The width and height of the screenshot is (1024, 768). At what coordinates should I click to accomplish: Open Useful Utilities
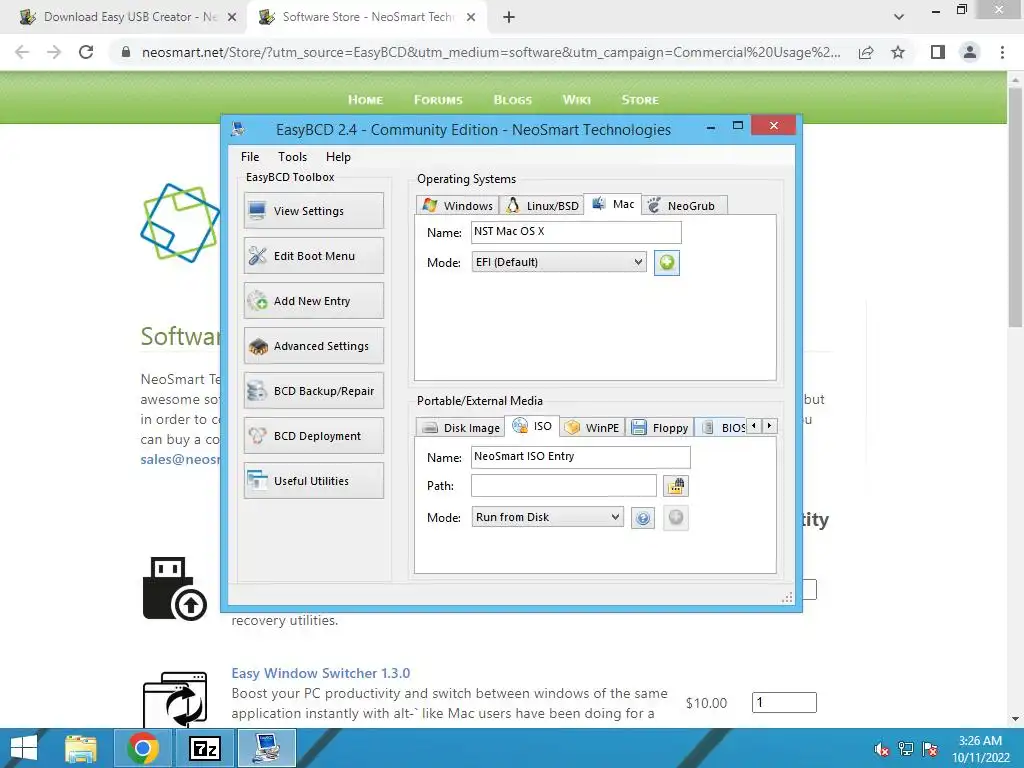tap(313, 481)
